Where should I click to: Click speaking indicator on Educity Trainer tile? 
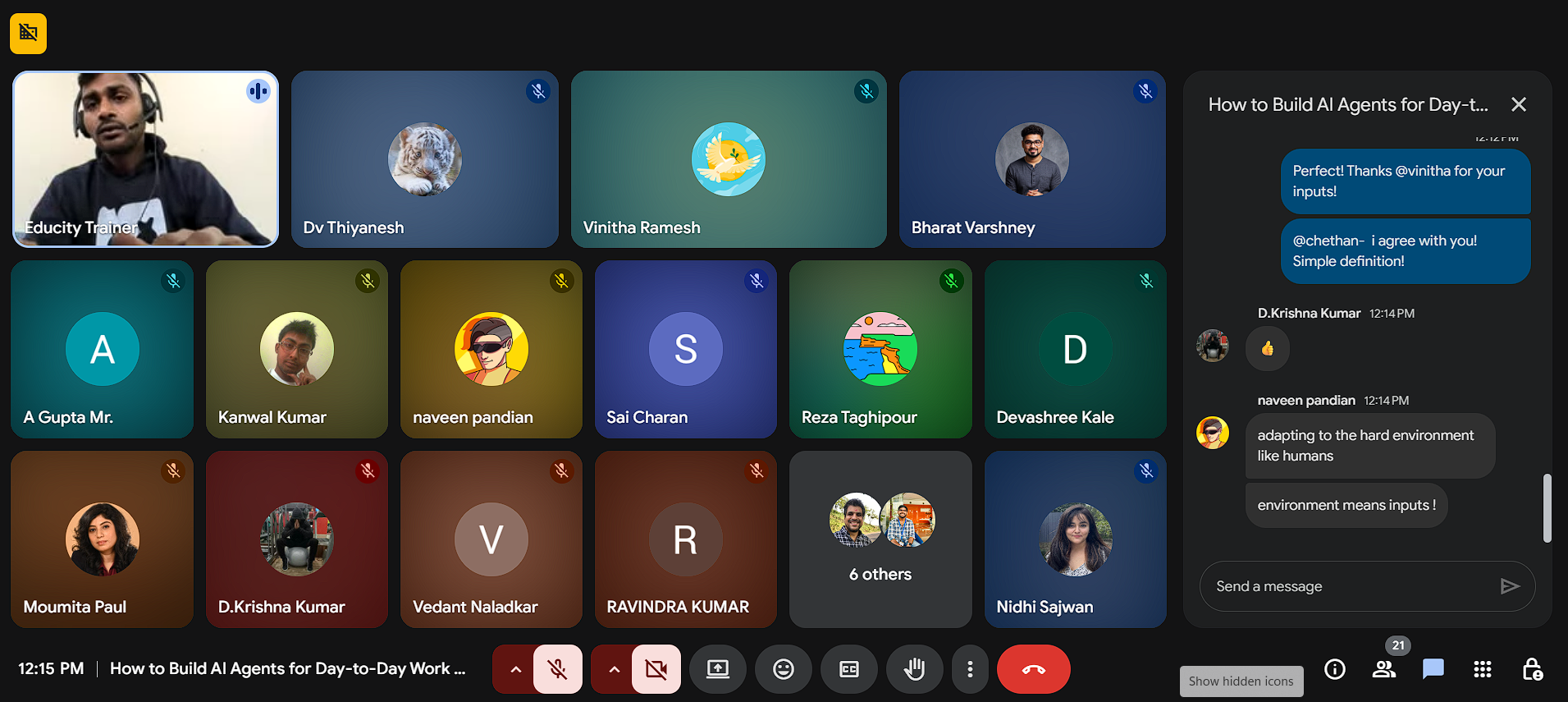point(258,91)
